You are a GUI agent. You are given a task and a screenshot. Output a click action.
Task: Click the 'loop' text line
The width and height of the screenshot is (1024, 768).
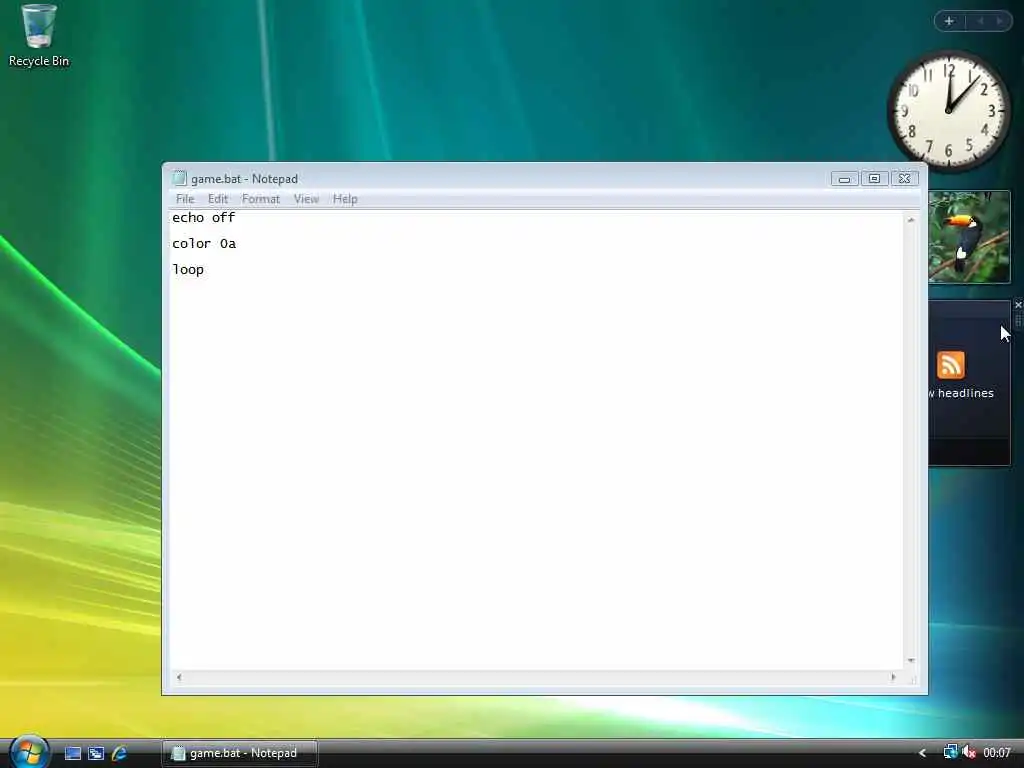(188, 270)
